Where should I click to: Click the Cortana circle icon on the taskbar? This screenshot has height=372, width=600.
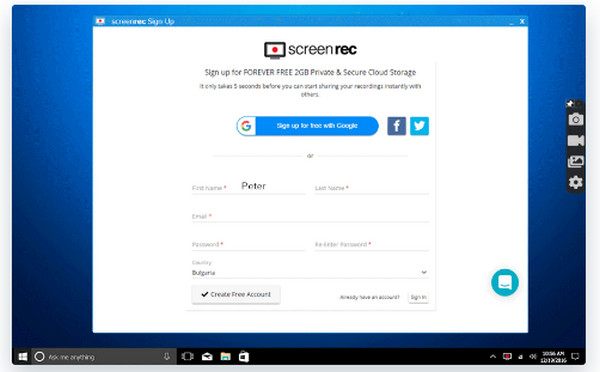click(x=39, y=357)
